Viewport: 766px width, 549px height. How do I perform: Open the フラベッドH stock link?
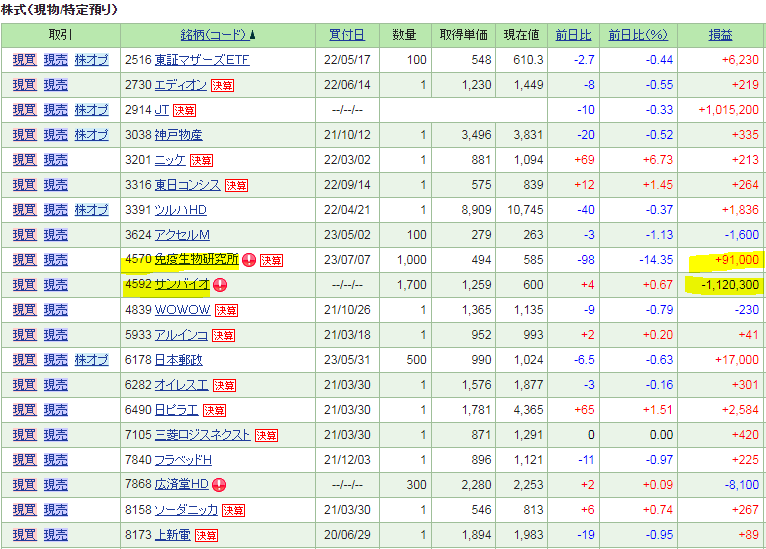tap(183, 460)
